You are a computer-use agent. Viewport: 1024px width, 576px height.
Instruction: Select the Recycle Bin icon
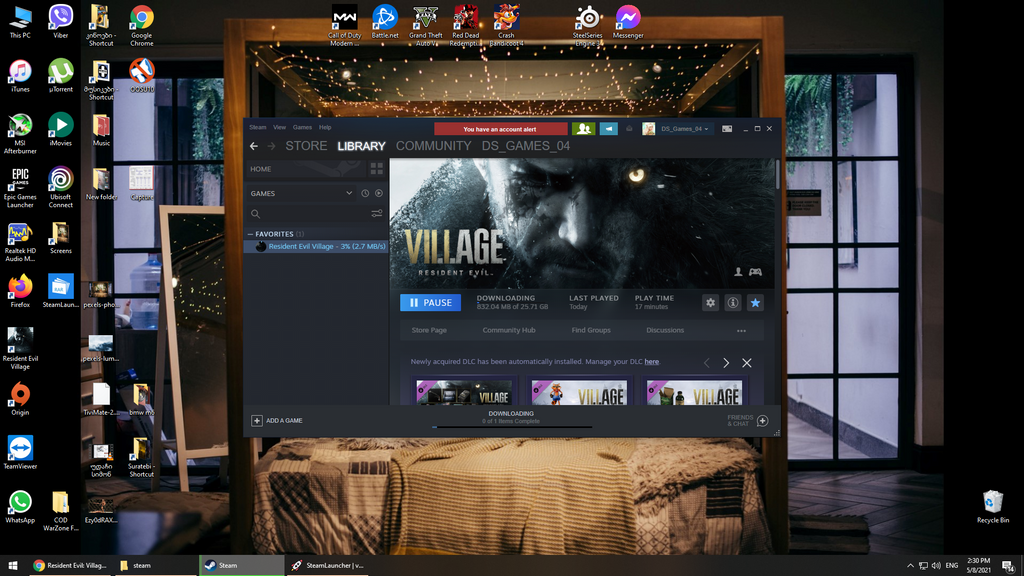[x=993, y=507]
